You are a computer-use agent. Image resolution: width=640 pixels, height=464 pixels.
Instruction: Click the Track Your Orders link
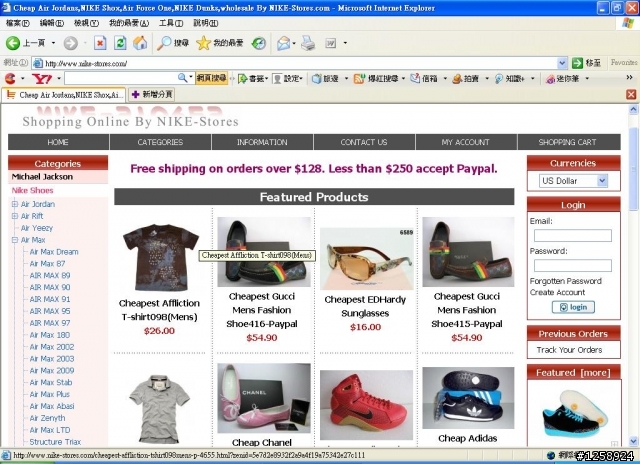569,350
